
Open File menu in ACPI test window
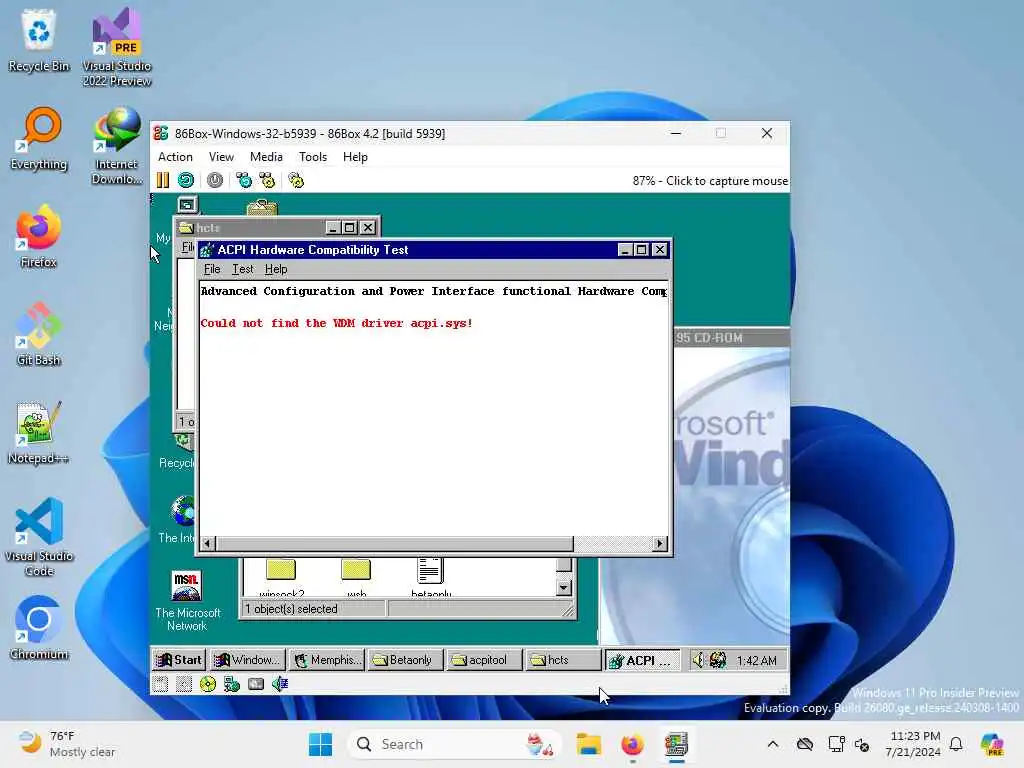coord(212,269)
